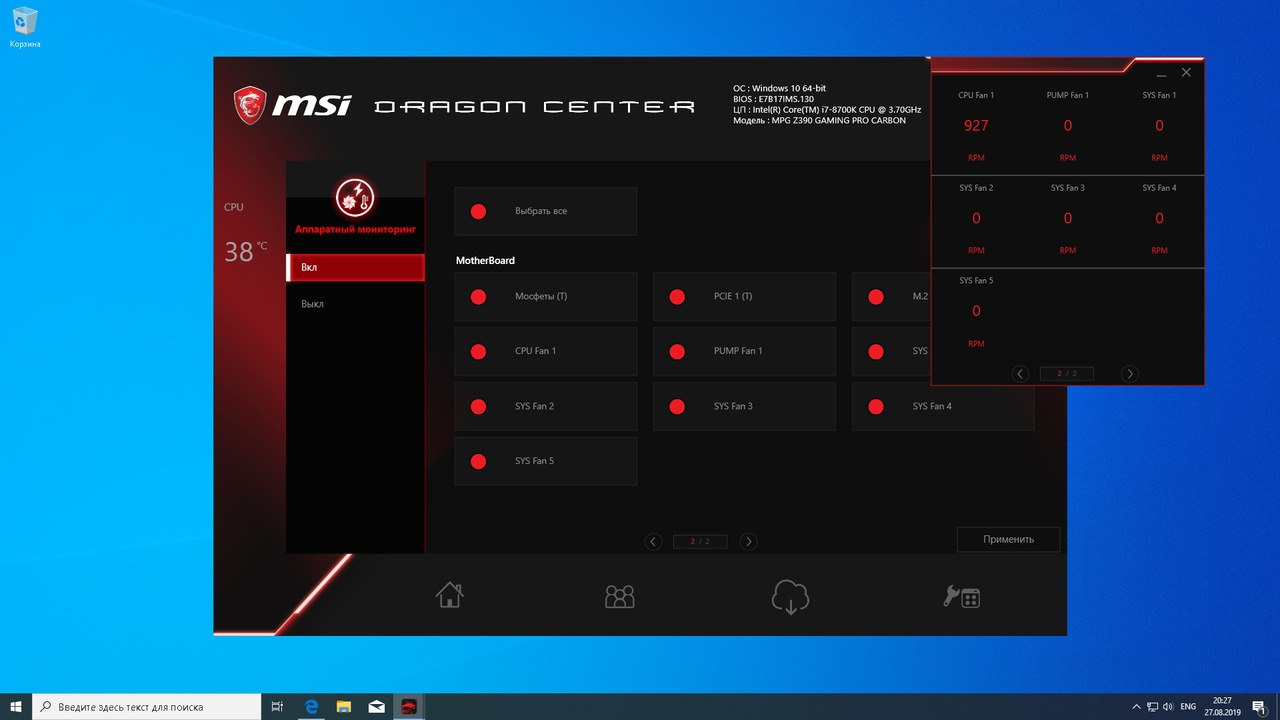Select the 'Вкл' sidebar item
Viewport: 1280px width, 720px height.
(x=355, y=267)
